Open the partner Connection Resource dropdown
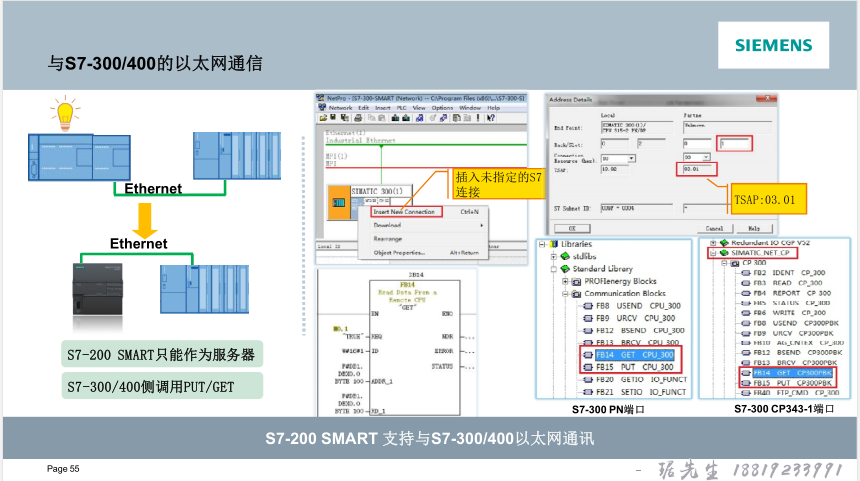This screenshot has height=481, width=860. click(x=706, y=157)
